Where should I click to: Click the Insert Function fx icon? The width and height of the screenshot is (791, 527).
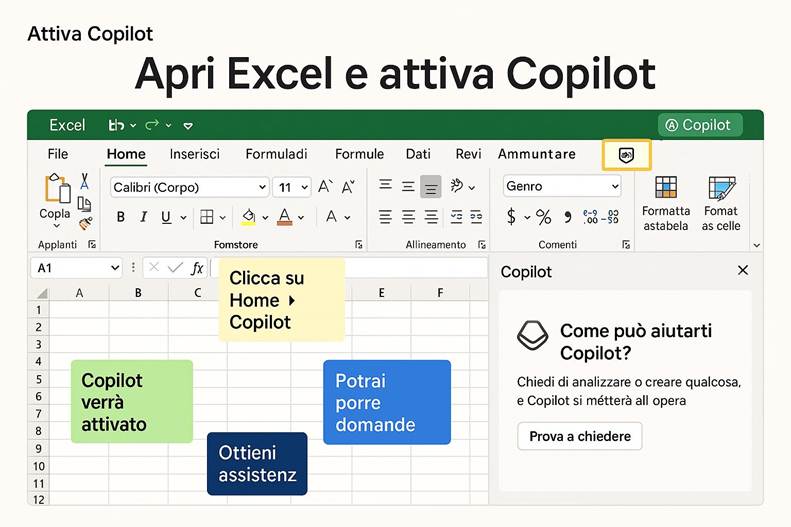pyautogui.click(x=197, y=268)
